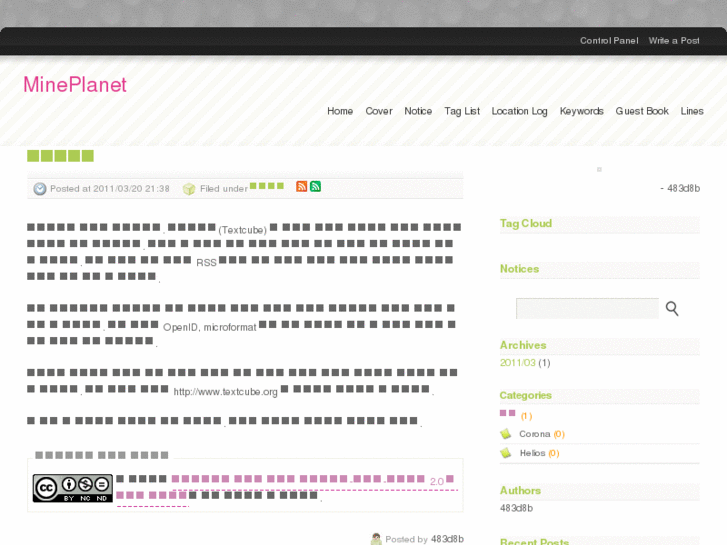Open the Helios category link
This screenshot has height=545, width=727.
click(x=532, y=453)
